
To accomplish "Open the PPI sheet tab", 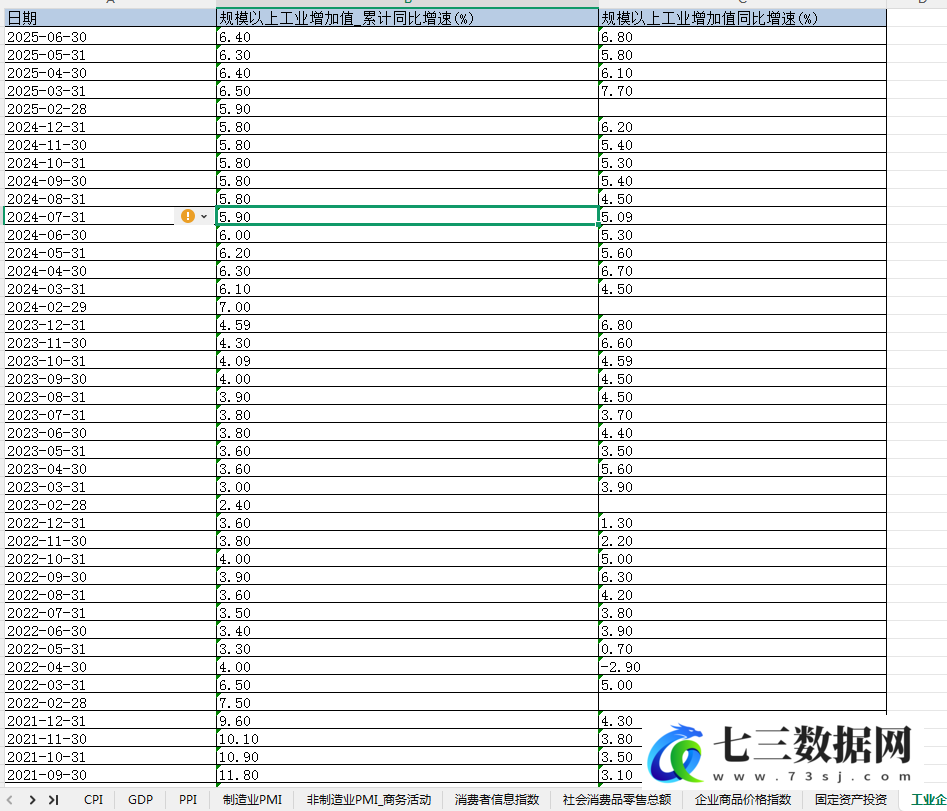I will click(188, 800).
